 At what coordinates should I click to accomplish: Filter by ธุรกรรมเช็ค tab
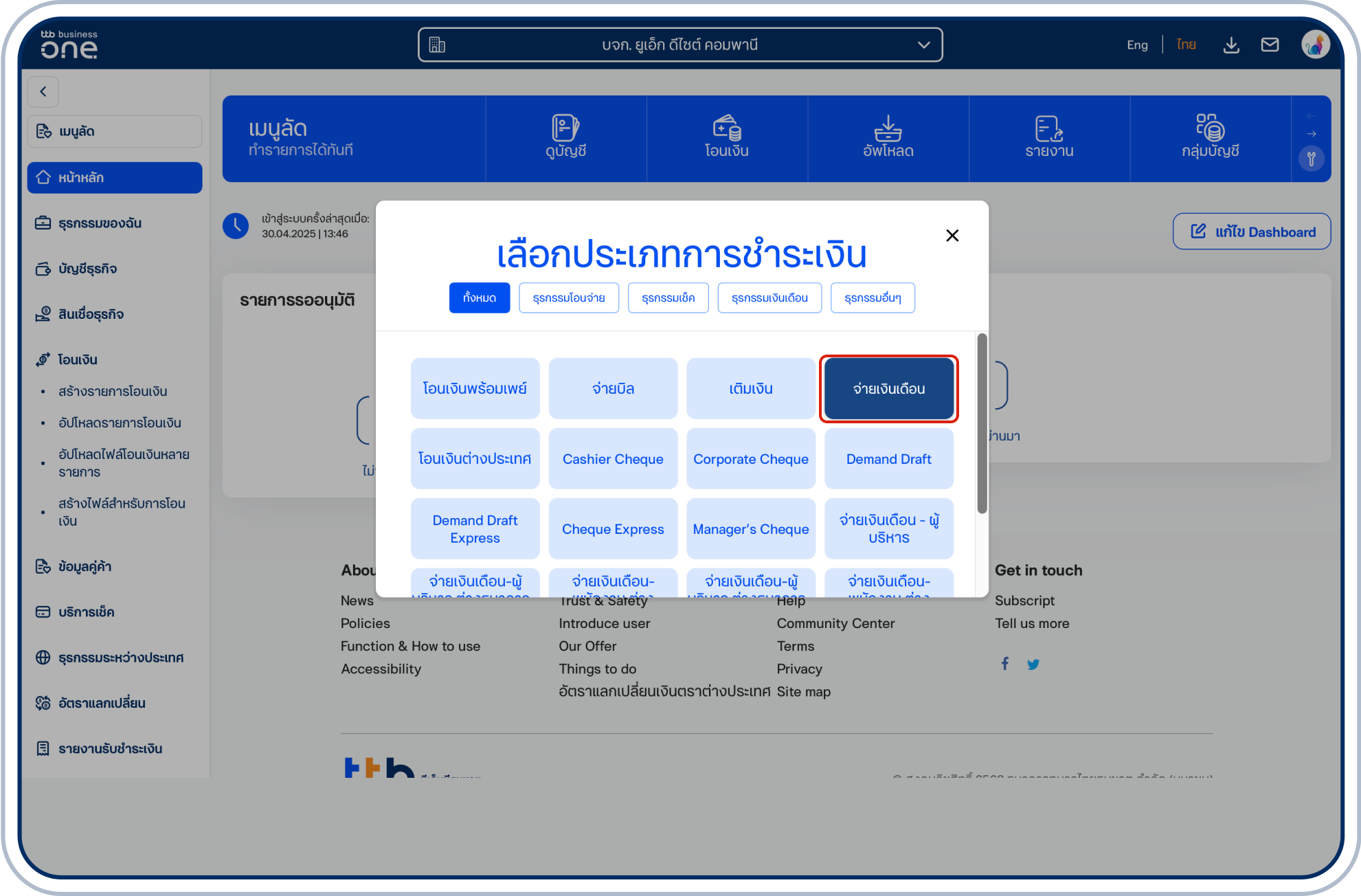tap(668, 298)
